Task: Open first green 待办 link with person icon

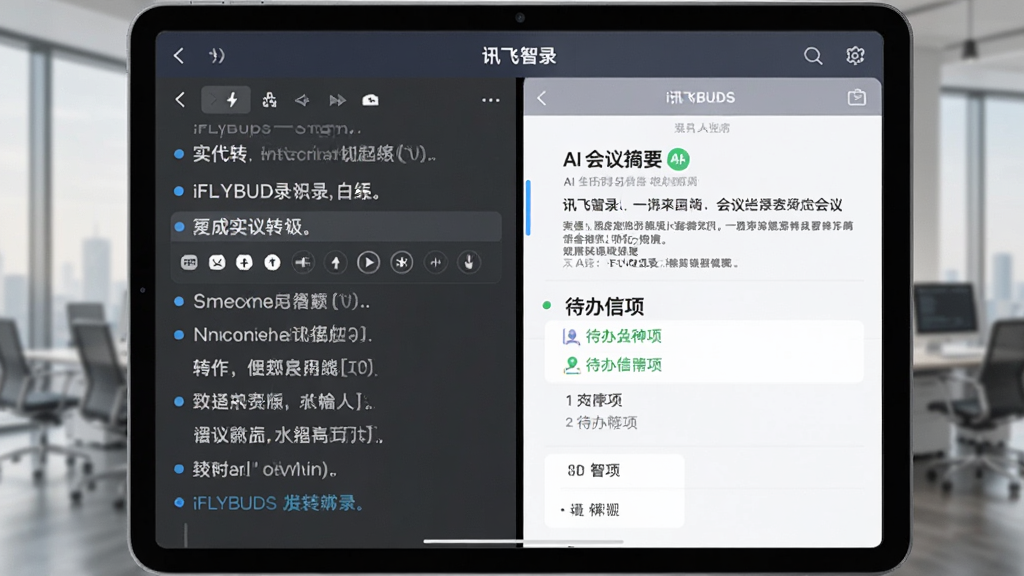Action: point(624,336)
